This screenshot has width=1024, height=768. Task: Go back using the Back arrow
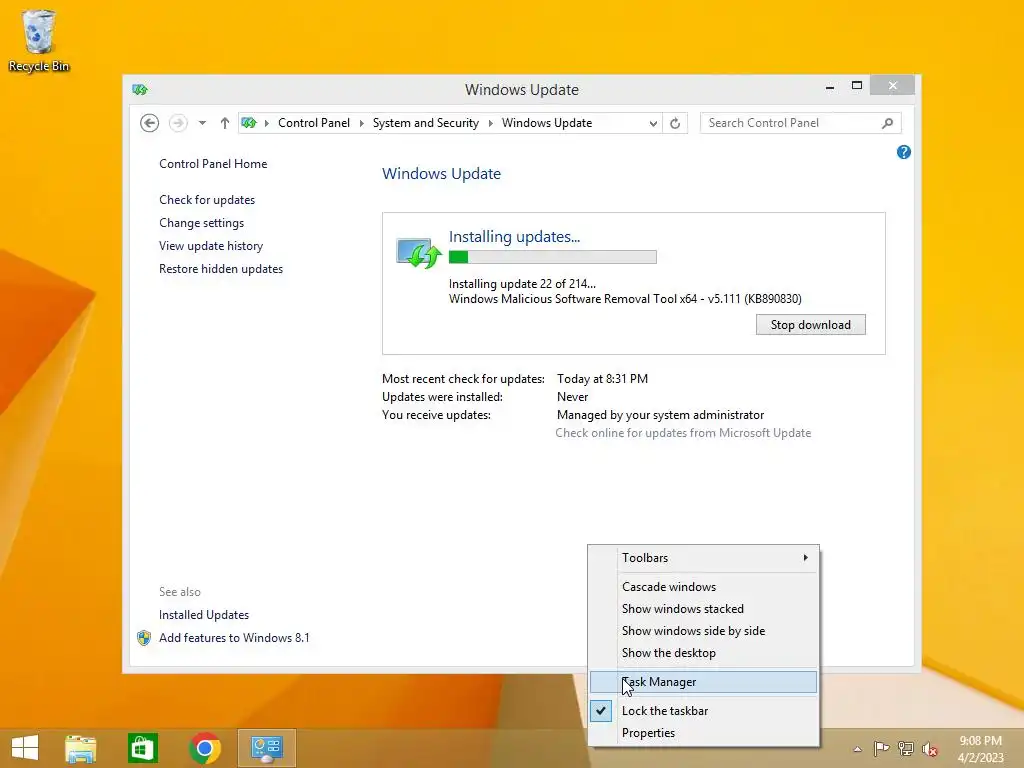point(150,123)
